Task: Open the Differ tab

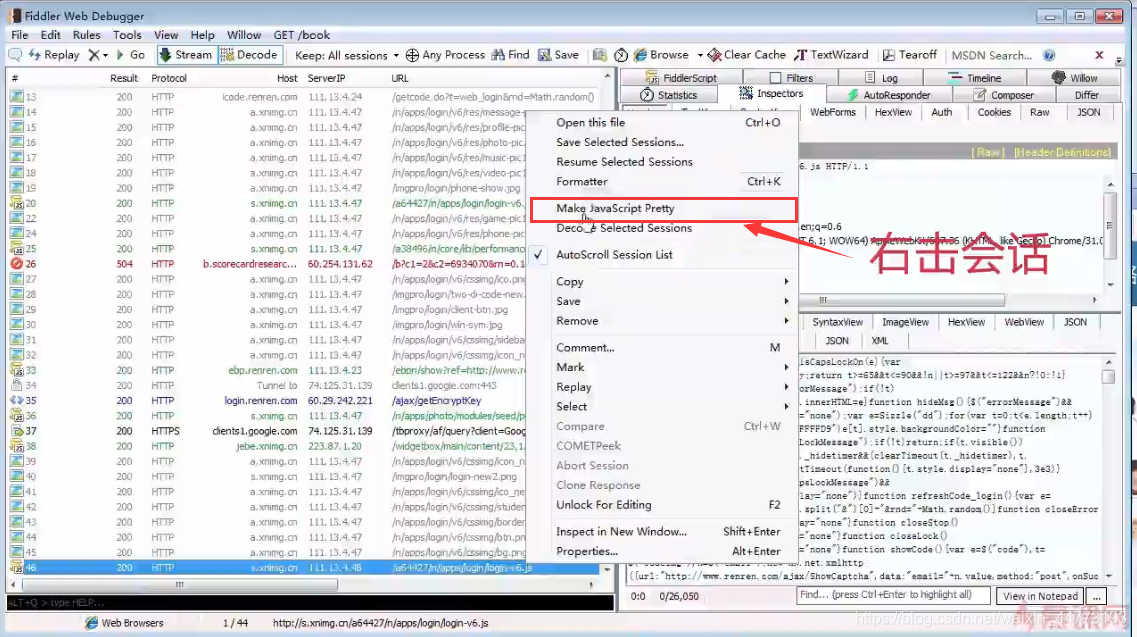Action: (1086, 95)
